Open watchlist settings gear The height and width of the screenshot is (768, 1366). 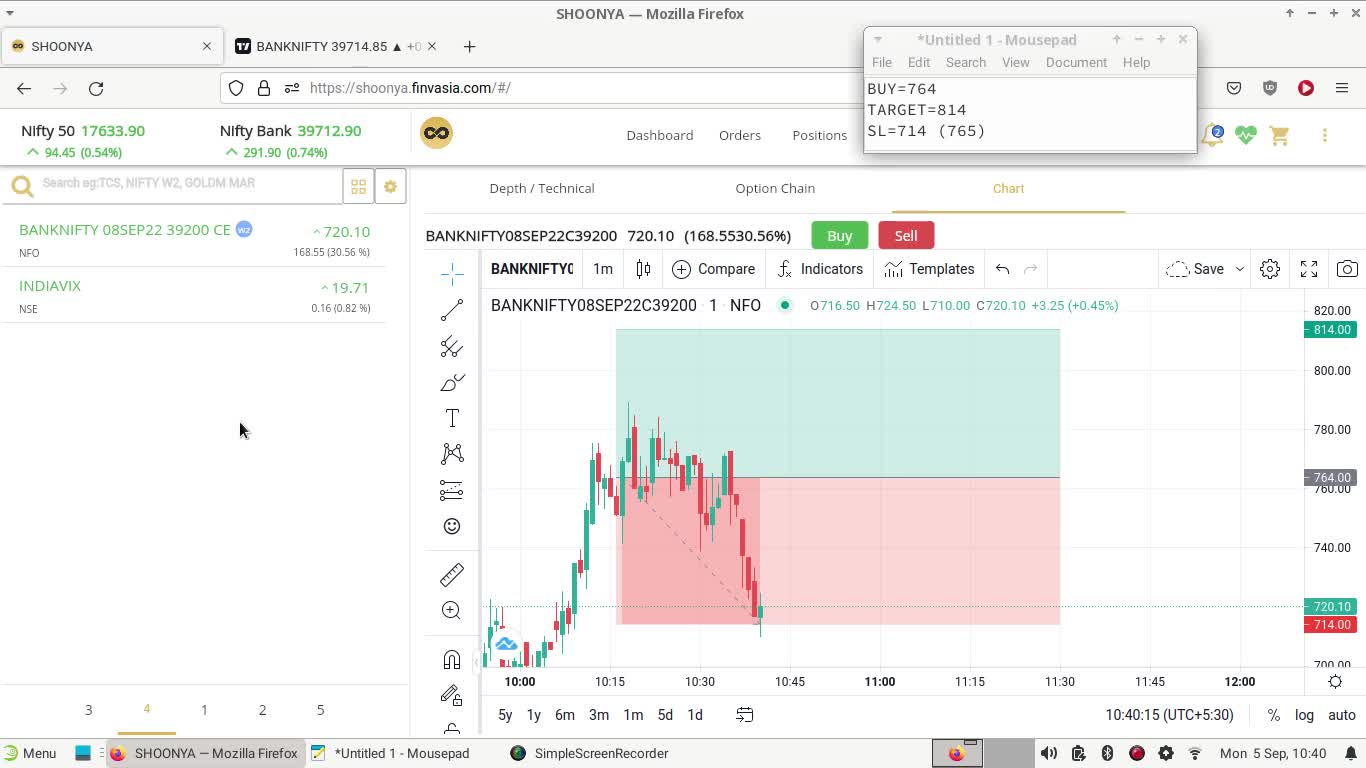point(391,187)
